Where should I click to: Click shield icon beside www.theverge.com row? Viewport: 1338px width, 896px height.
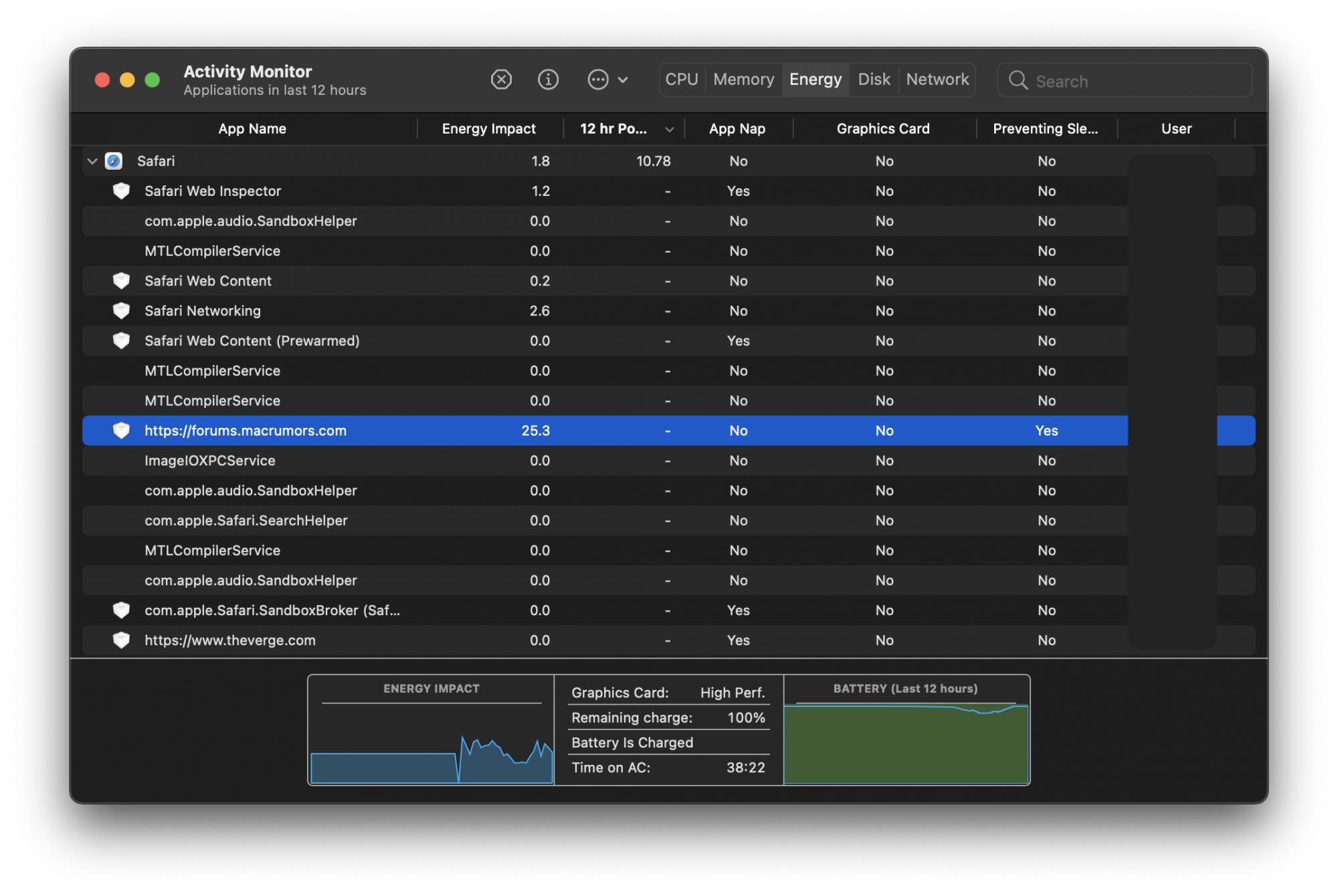(x=121, y=641)
